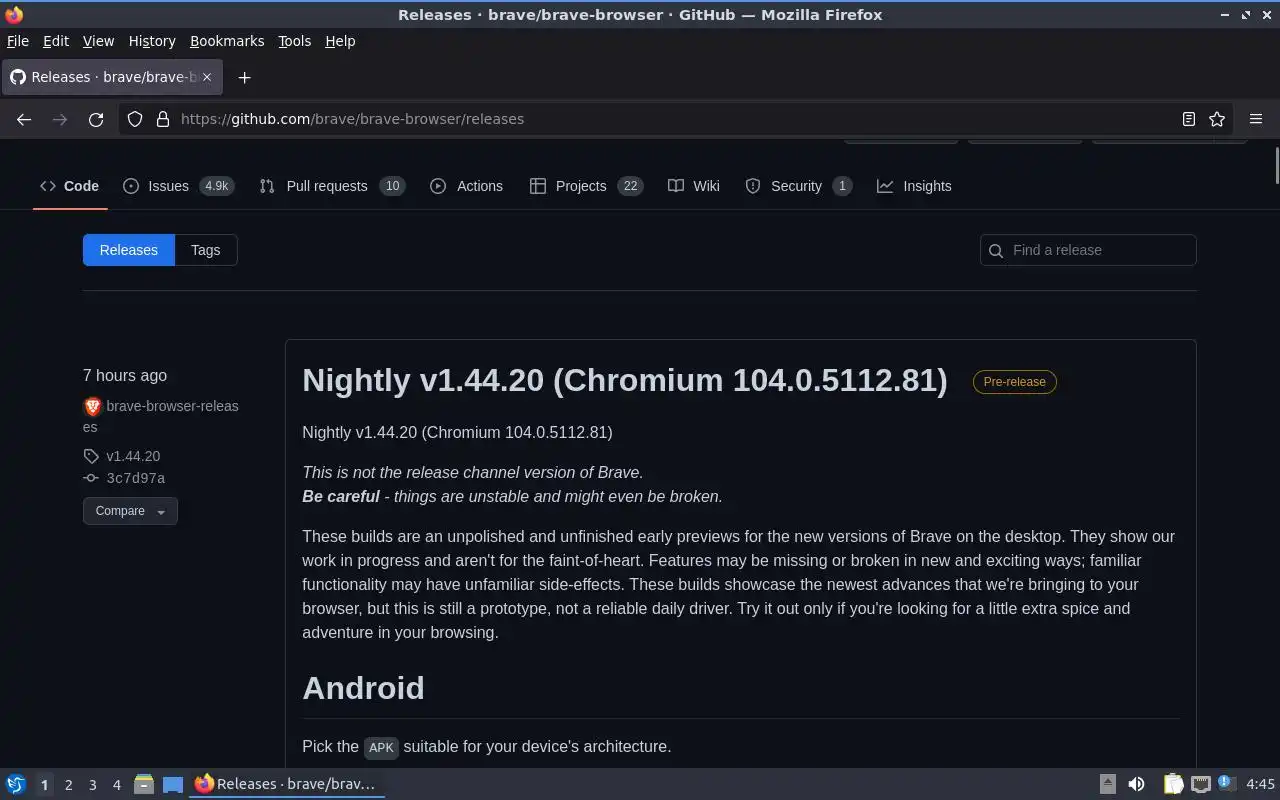Image resolution: width=1280 pixels, height=800 pixels.
Task: Click the commit icon beside 3c7d97a
Action: tap(91, 478)
